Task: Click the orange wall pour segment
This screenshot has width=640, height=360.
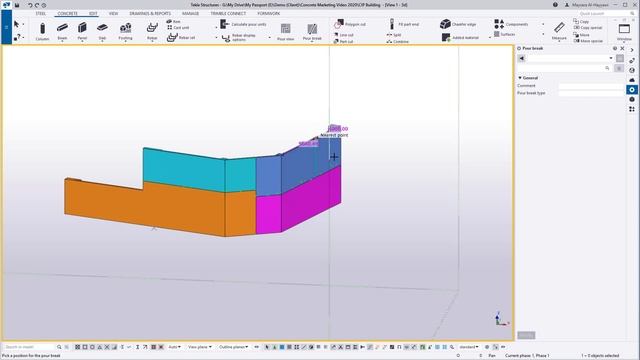Action: (155, 208)
